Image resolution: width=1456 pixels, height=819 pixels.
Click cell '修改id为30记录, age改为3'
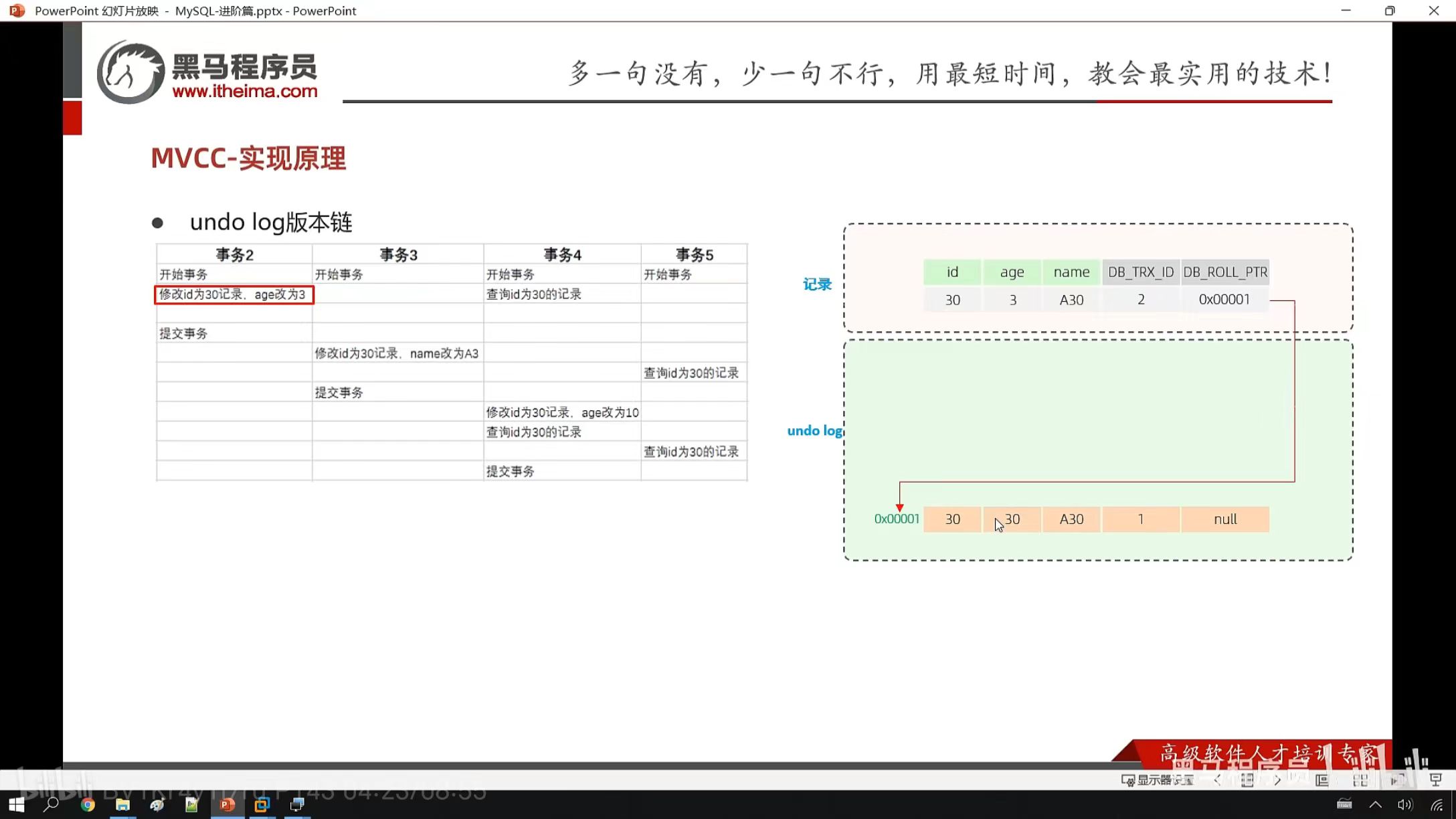(x=234, y=294)
